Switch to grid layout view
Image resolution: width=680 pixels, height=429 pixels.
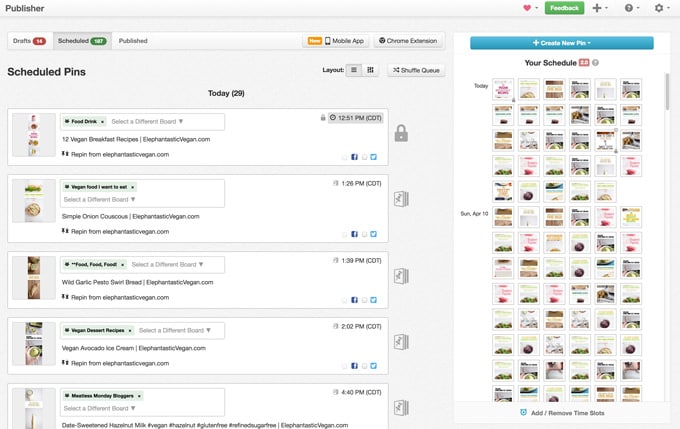[x=370, y=70]
